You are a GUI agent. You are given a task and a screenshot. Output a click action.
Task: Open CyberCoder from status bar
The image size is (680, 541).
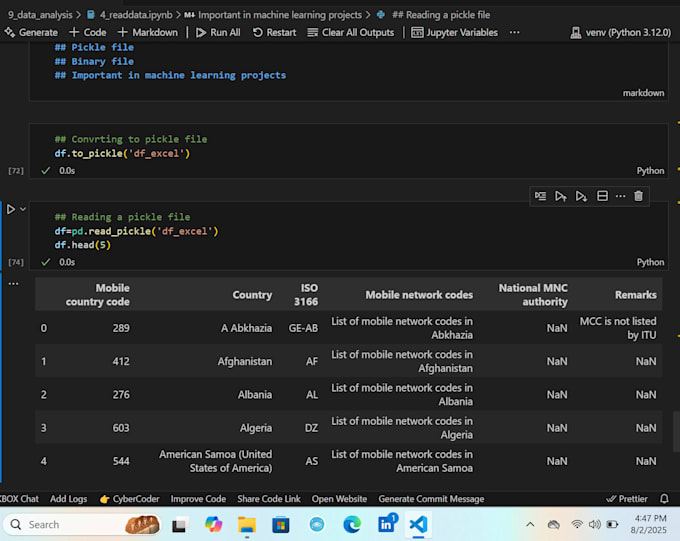pos(129,499)
